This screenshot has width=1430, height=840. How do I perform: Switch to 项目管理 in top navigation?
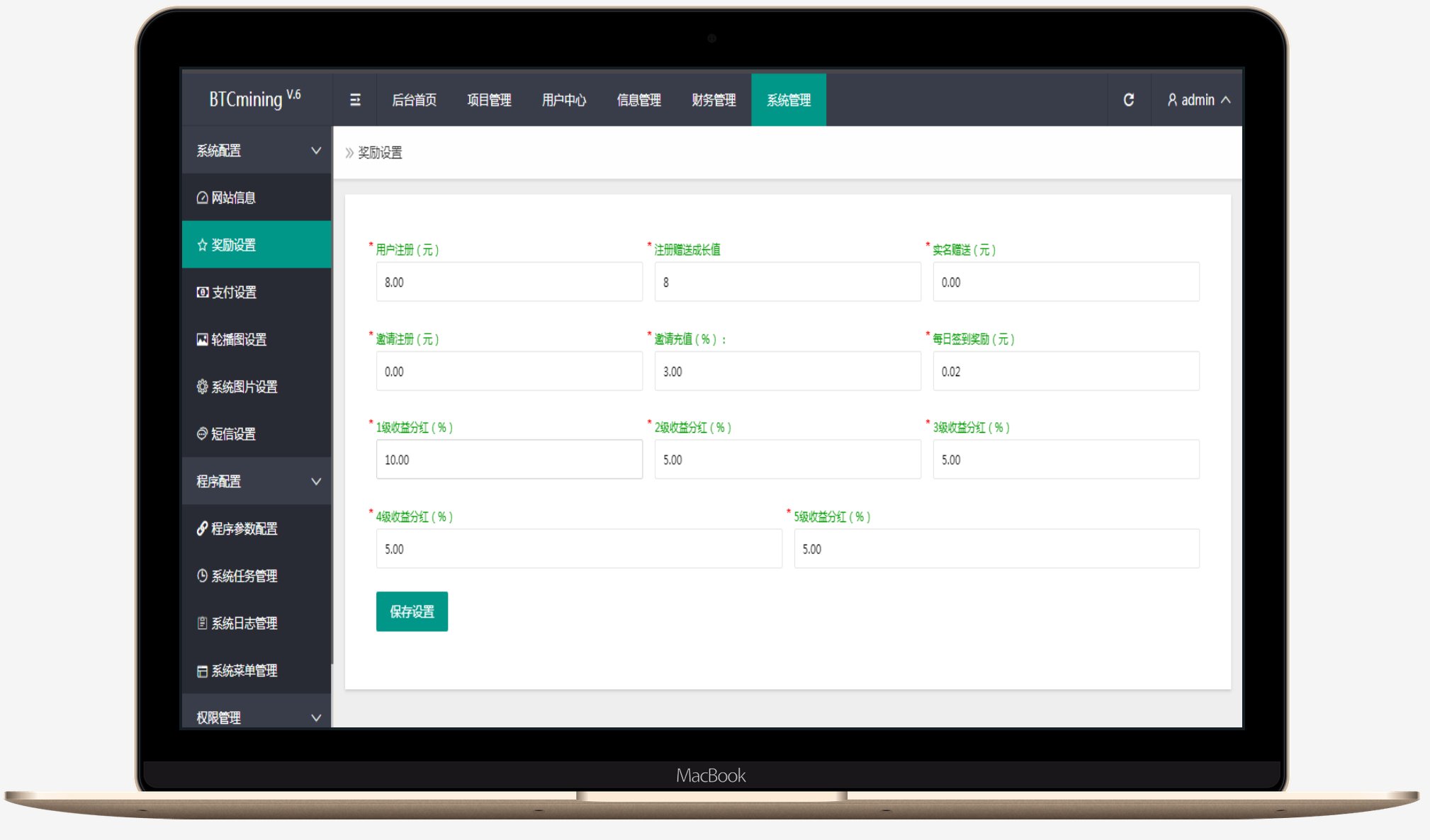pos(489,100)
